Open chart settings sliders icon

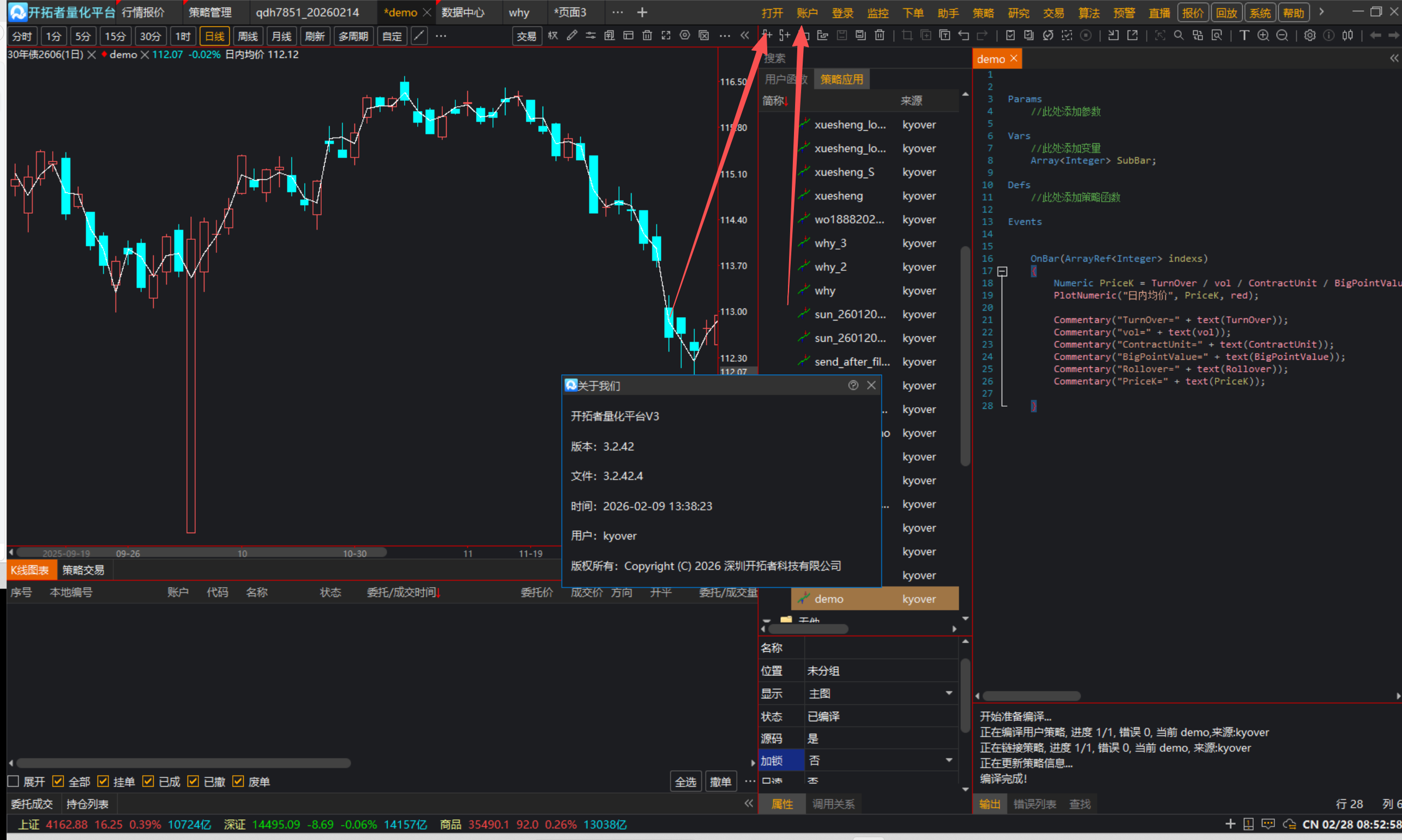coord(591,35)
